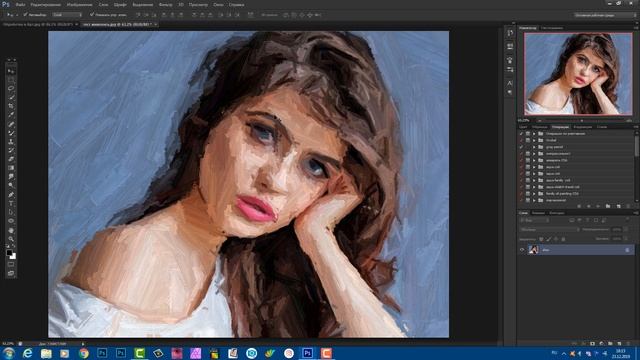Switch to the Контуры tab

pyautogui.click(x=557, y=213)
